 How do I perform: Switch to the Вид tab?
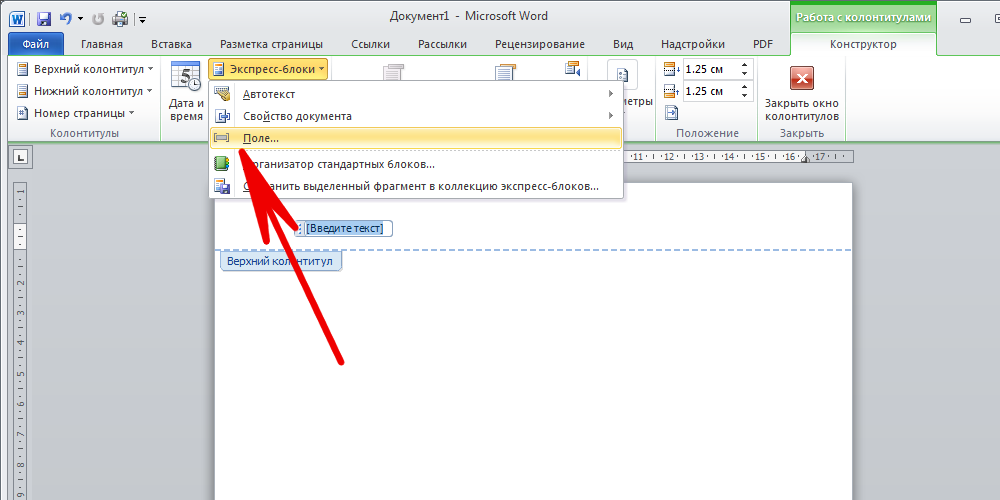(x=622, y=44)
